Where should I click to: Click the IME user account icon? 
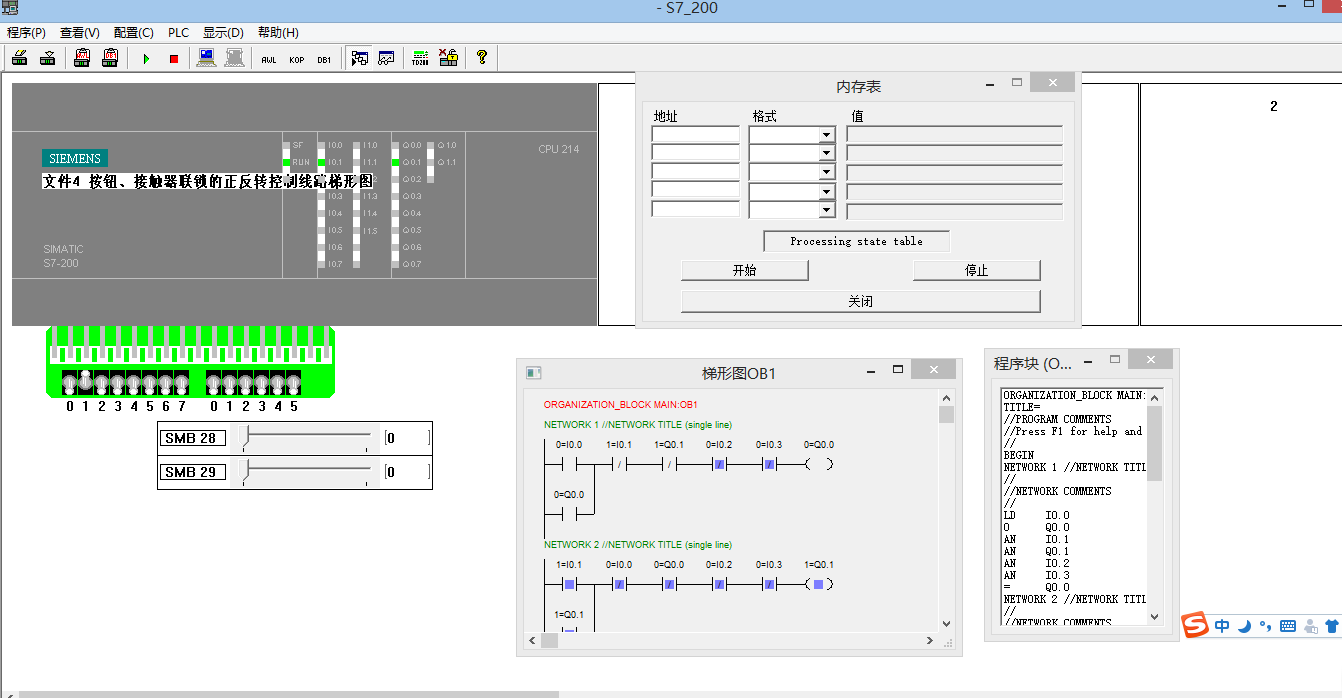tap(1310, 627)
